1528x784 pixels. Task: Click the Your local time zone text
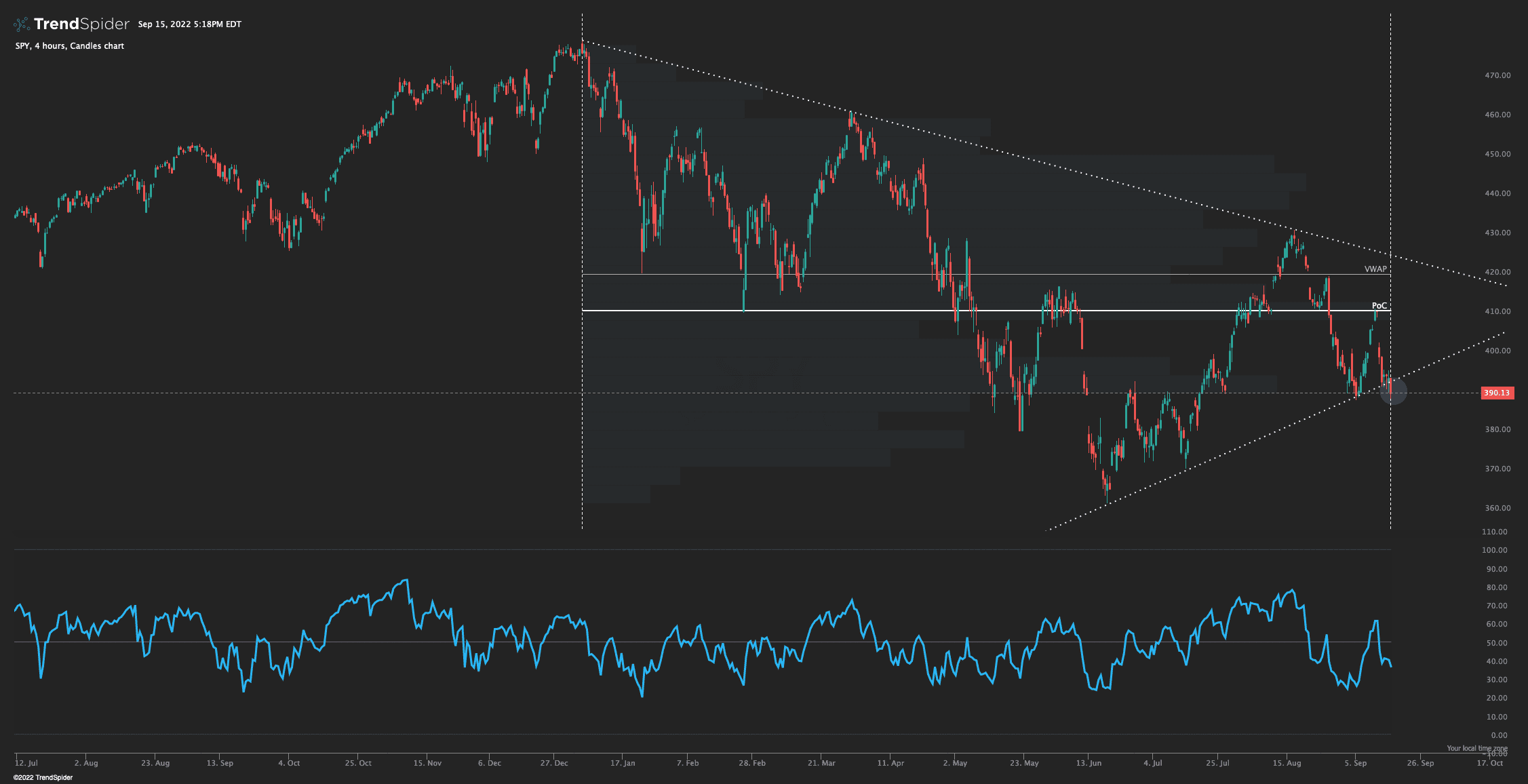(x=1476, y=748)
